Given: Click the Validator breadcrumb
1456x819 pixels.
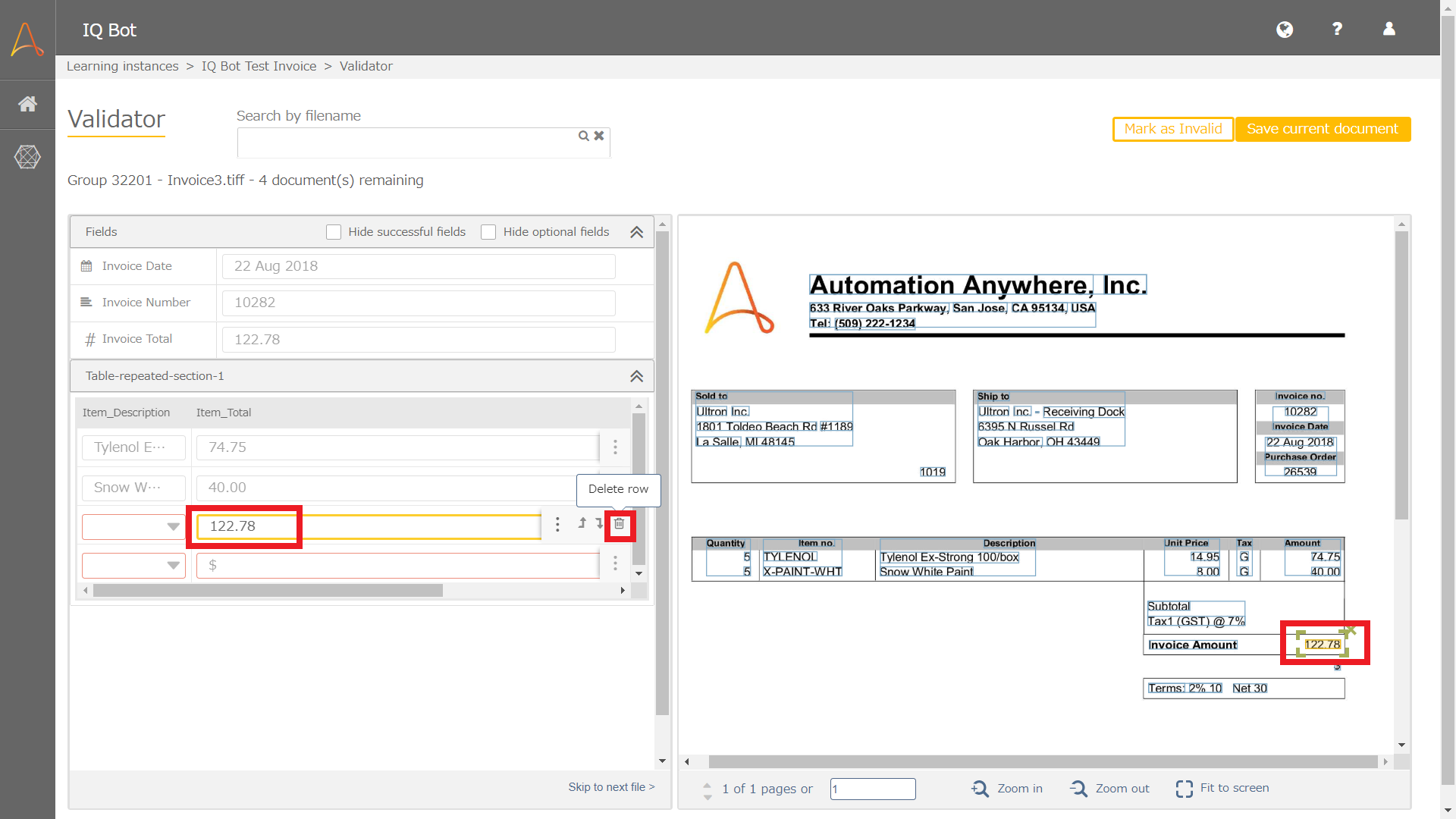Looking at the screenshot, I should coord(366,67).
